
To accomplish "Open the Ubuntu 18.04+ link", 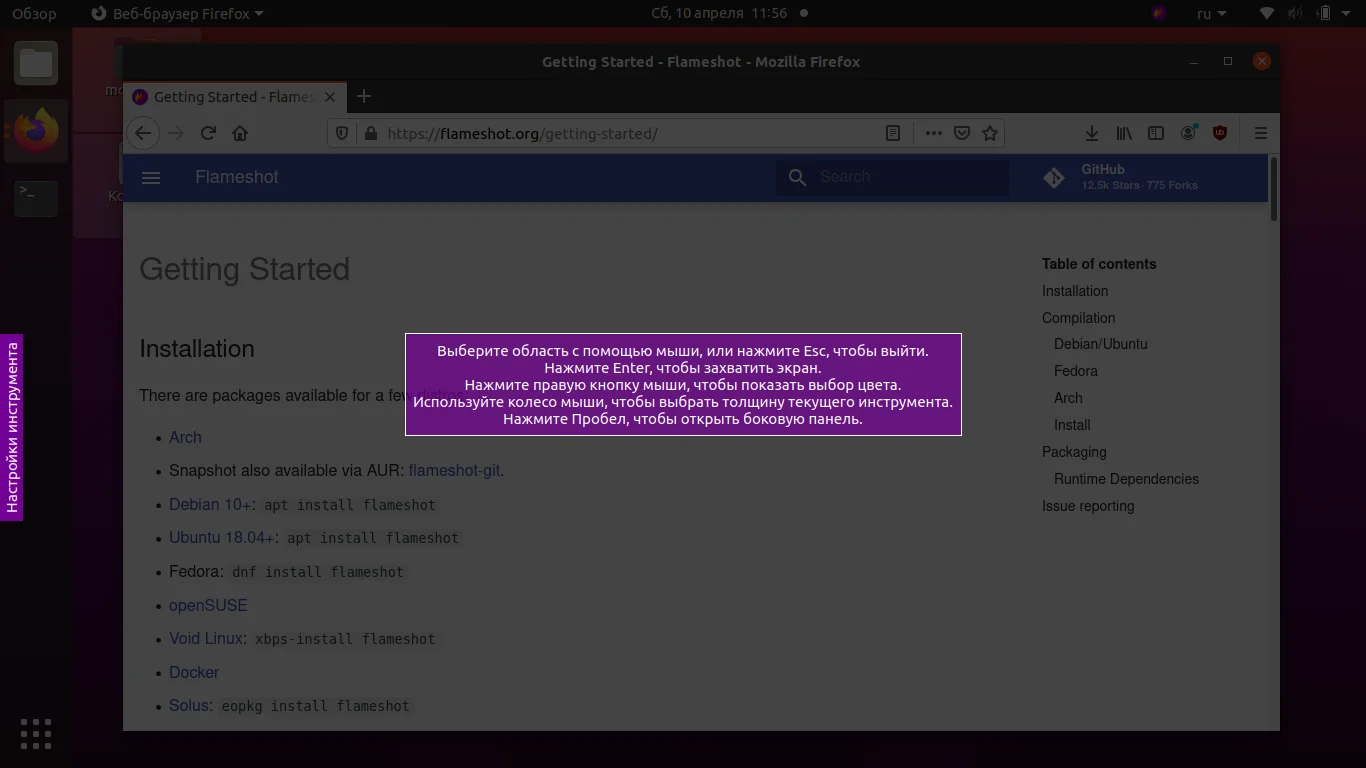I will 222,538.
